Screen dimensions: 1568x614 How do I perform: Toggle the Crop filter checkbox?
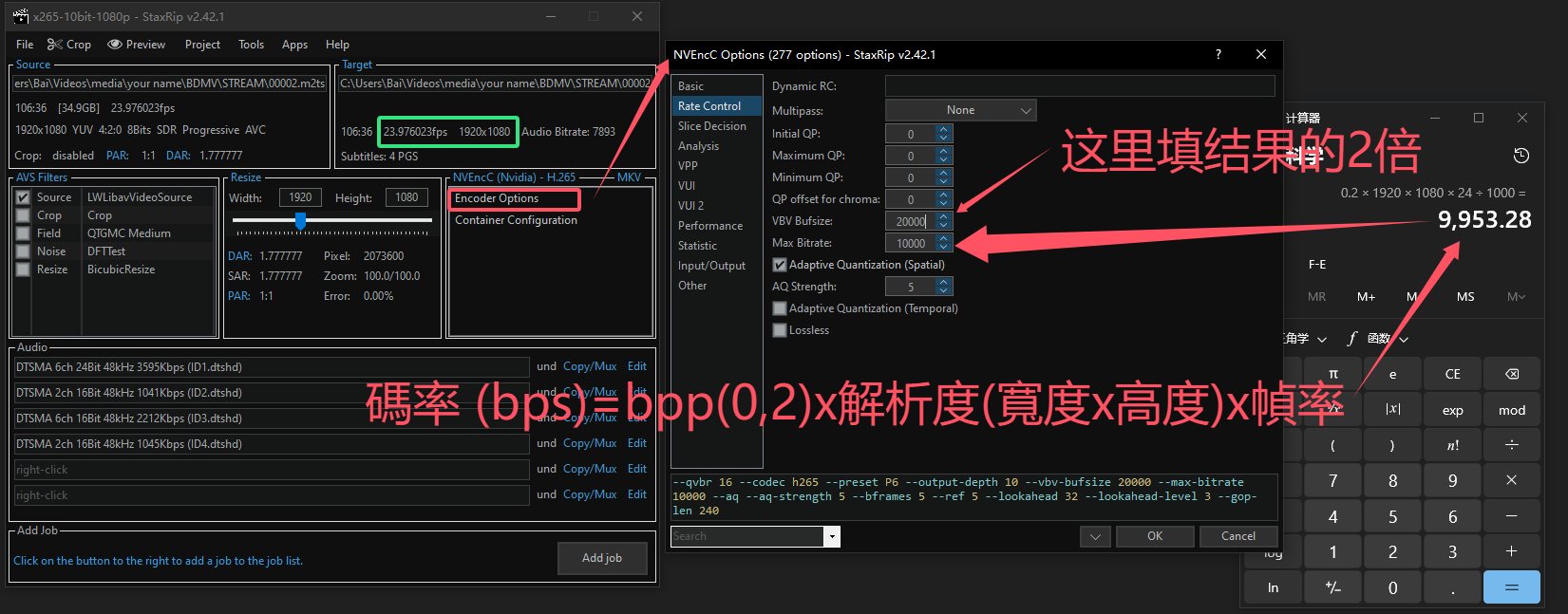(x=23, y=215)
